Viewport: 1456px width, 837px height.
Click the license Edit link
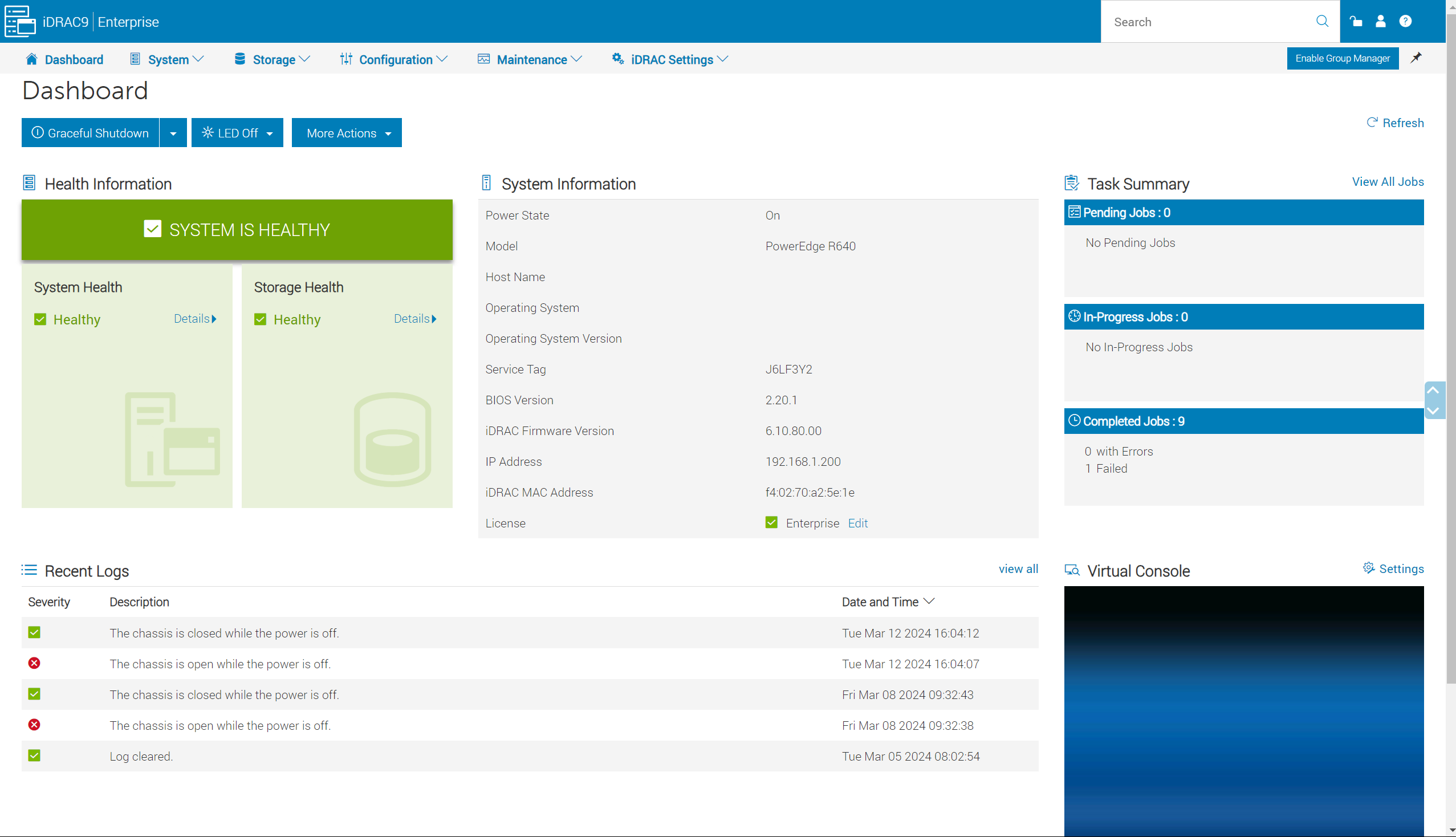pyautogui.click(x=857, y=523)
